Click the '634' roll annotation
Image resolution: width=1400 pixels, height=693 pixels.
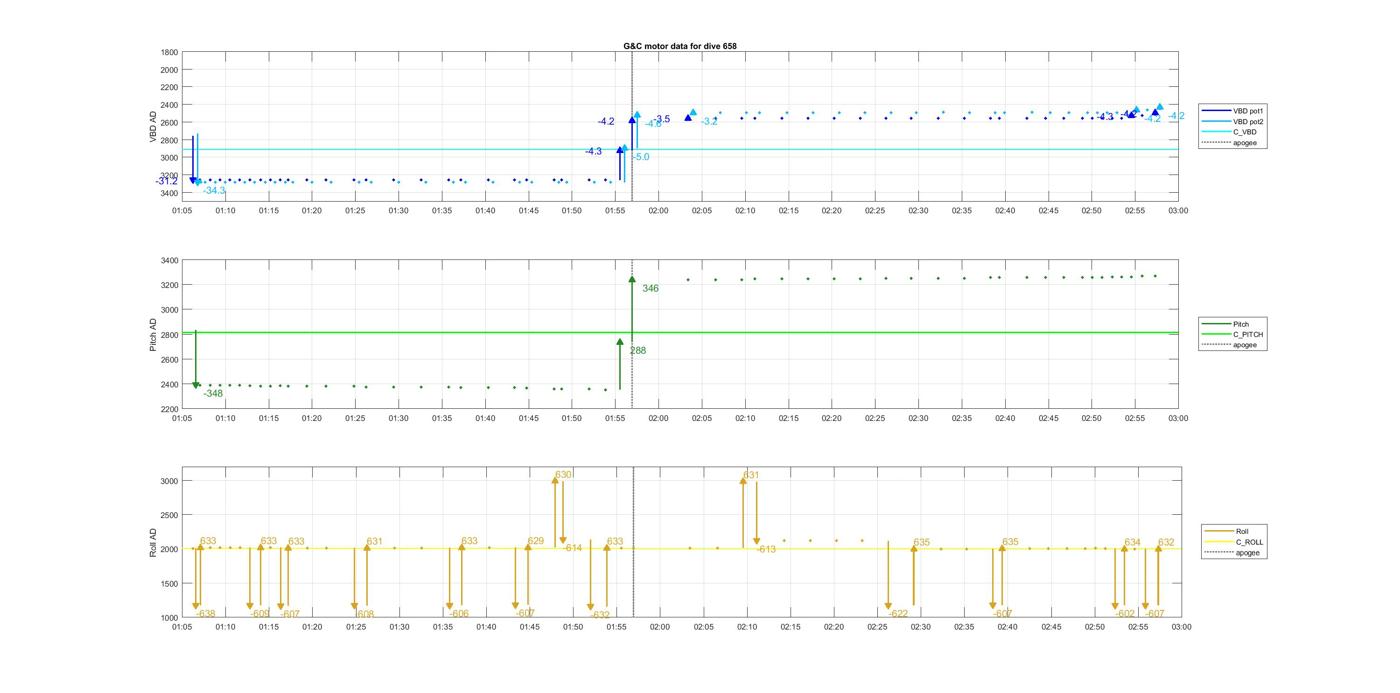click(x=1132, y=542)
